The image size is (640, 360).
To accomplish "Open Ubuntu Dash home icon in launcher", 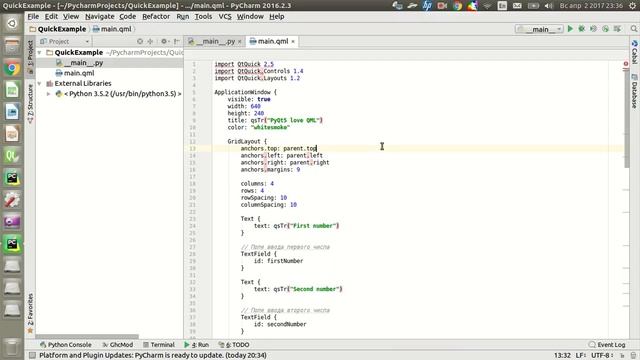I will [x=12, y=24].
